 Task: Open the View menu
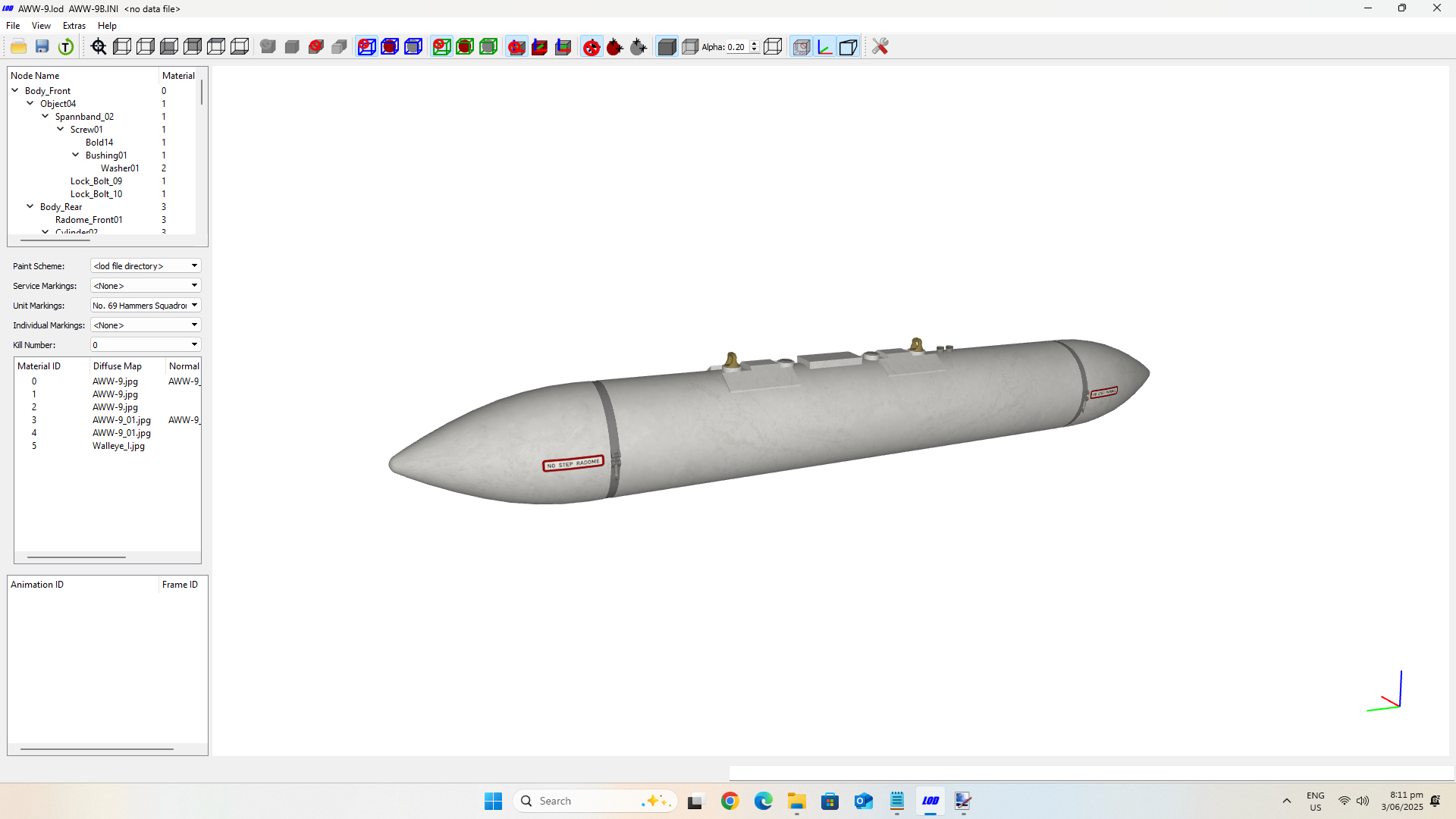[x=41, y=26]
